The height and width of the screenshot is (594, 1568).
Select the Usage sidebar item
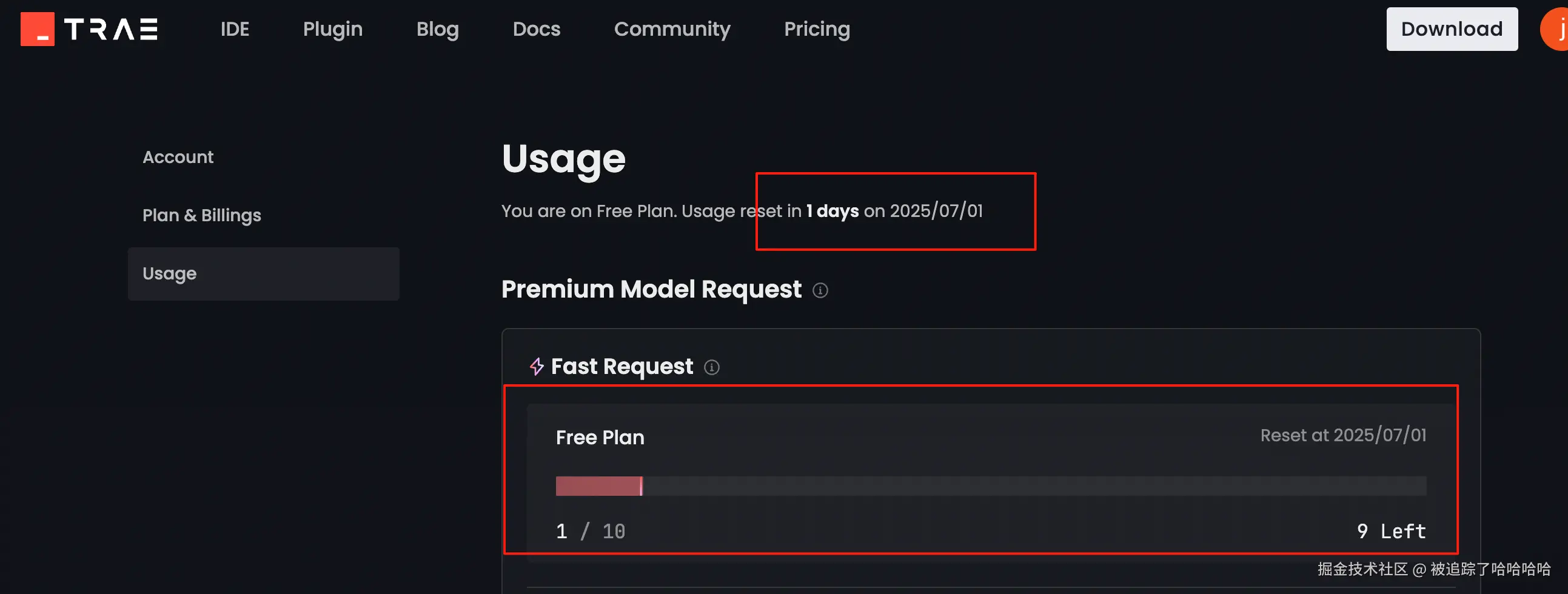pos(263,273)
